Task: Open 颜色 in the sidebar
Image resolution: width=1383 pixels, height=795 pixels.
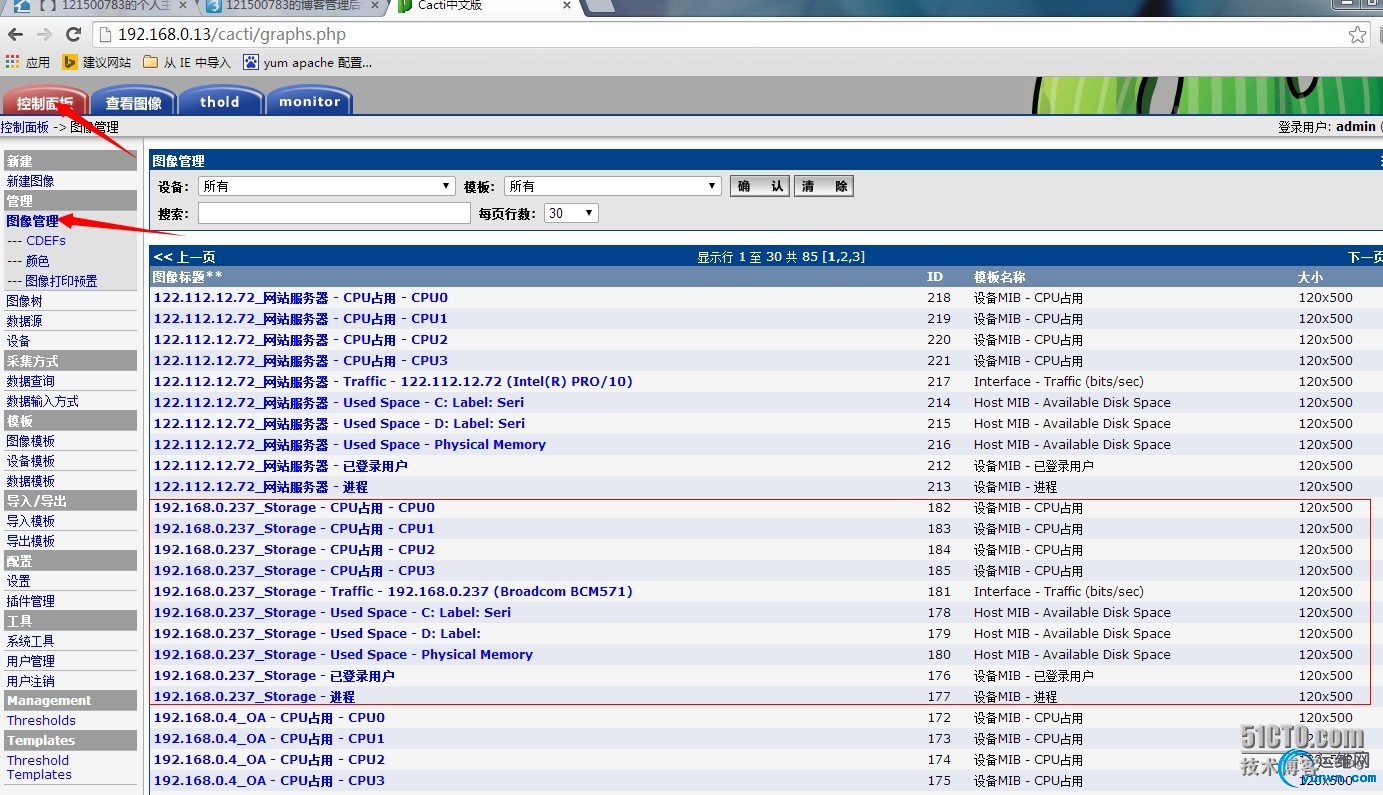Action: [37, 261]
